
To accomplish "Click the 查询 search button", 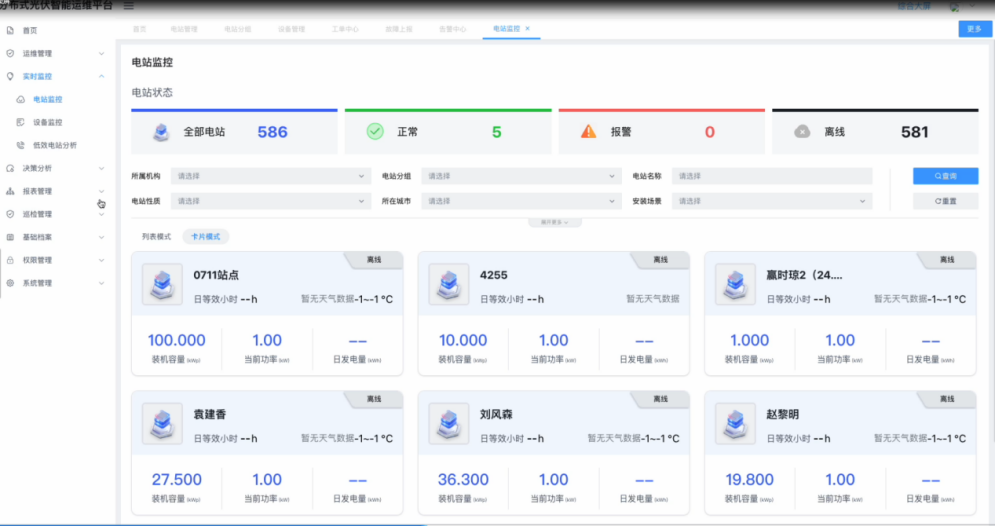I will coord(945,176).
